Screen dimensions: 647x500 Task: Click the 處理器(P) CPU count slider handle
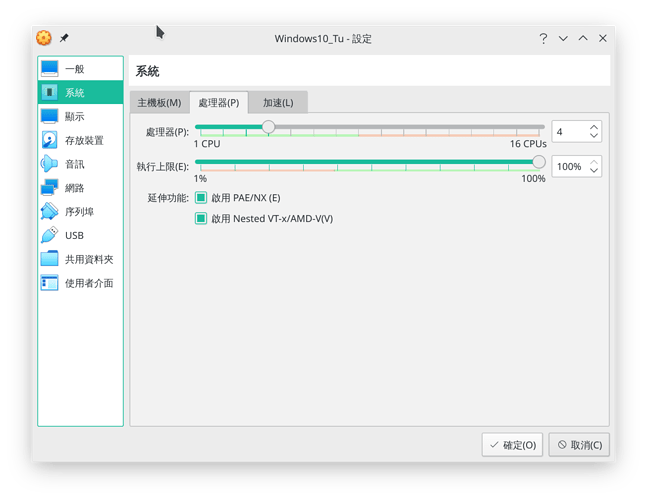[268, 127]
